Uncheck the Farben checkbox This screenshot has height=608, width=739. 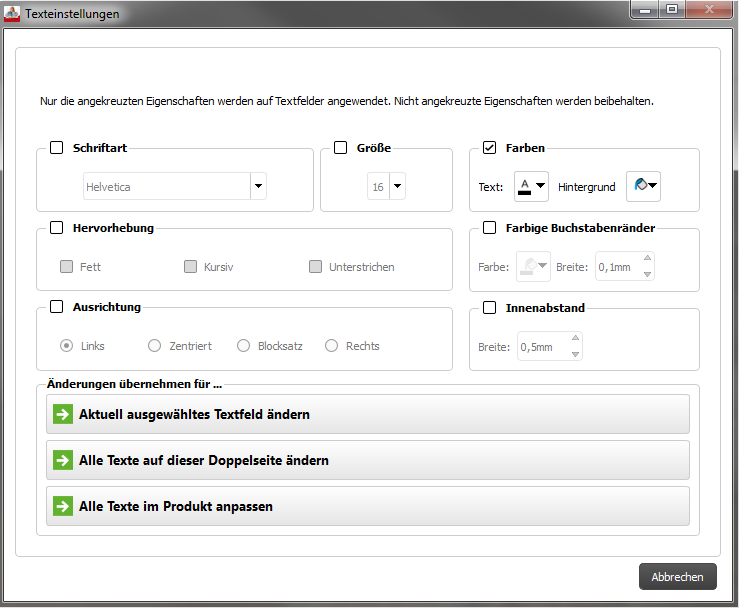click(x=489, y=148)
